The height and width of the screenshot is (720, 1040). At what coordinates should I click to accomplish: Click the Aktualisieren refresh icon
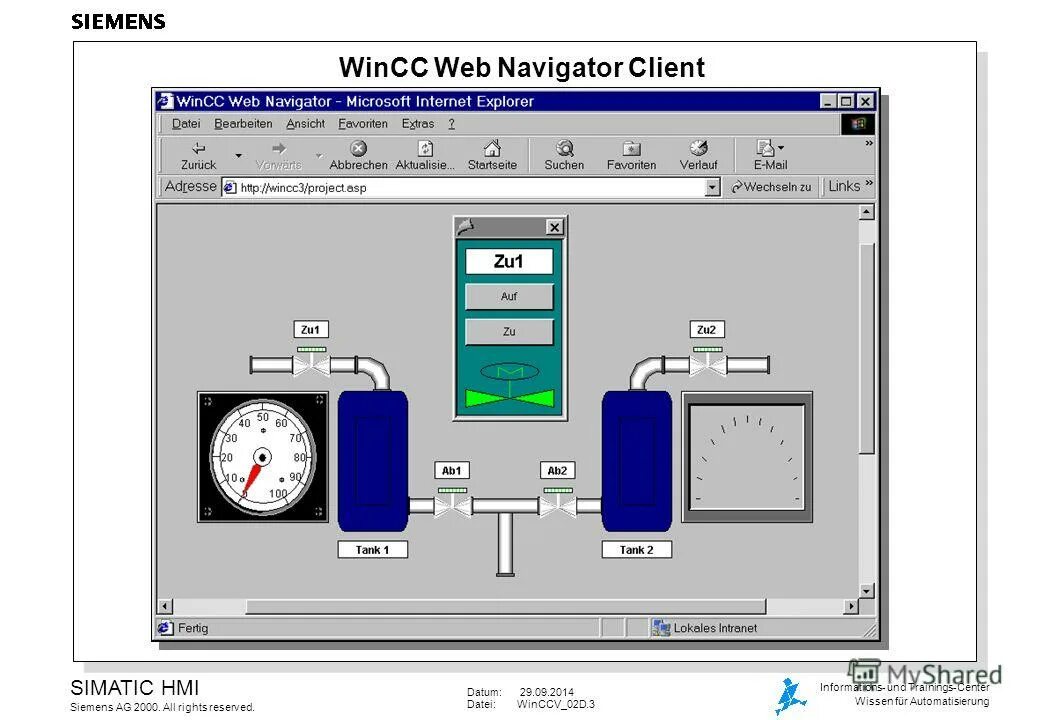424,148
